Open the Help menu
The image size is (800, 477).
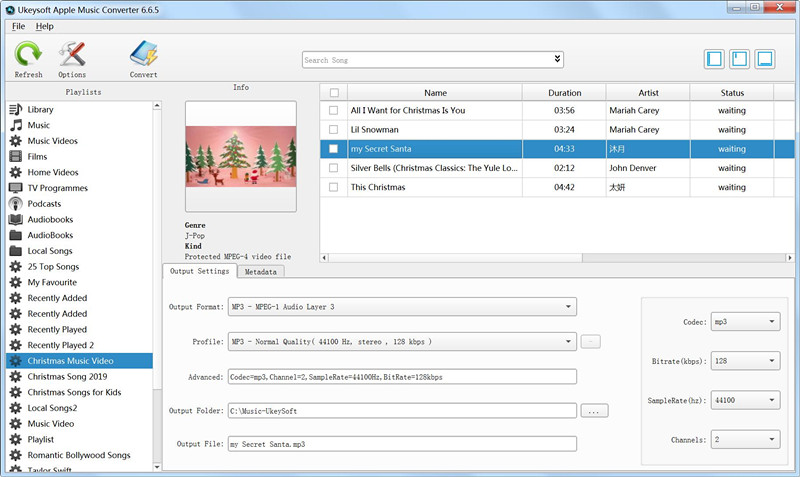pyautogui.click(x=44, y=26)
